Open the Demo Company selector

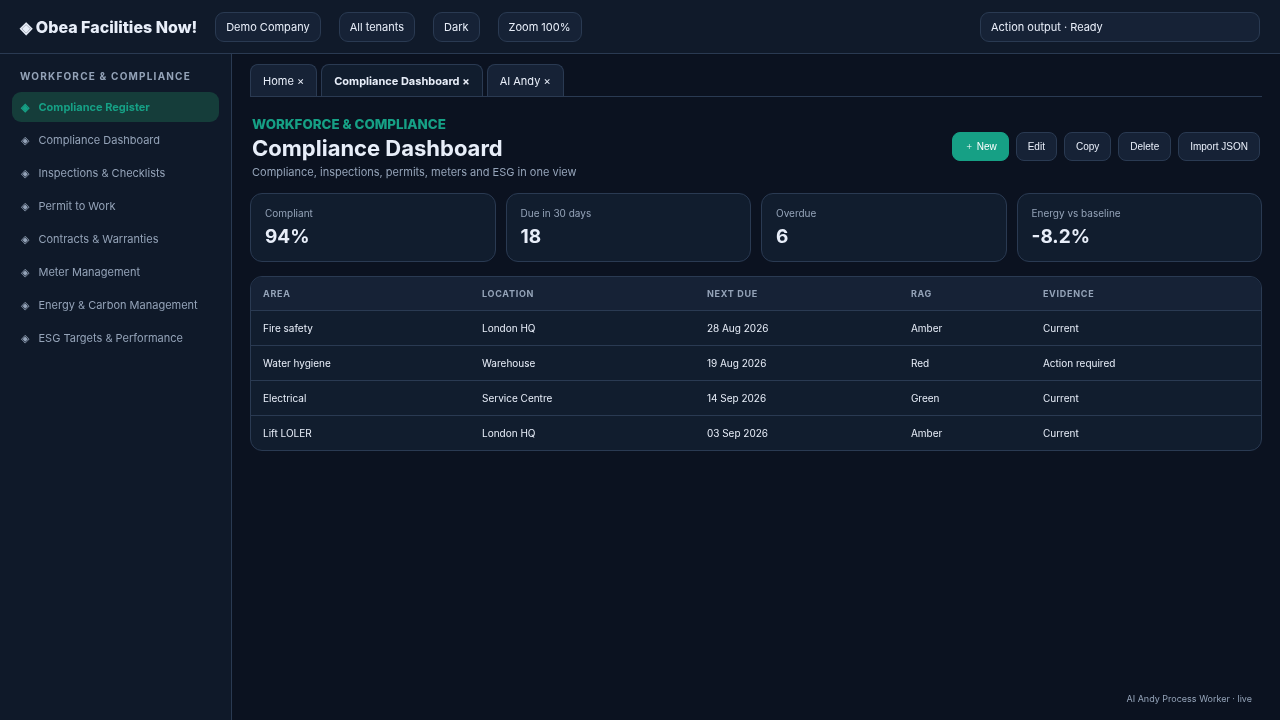[268, 27]
